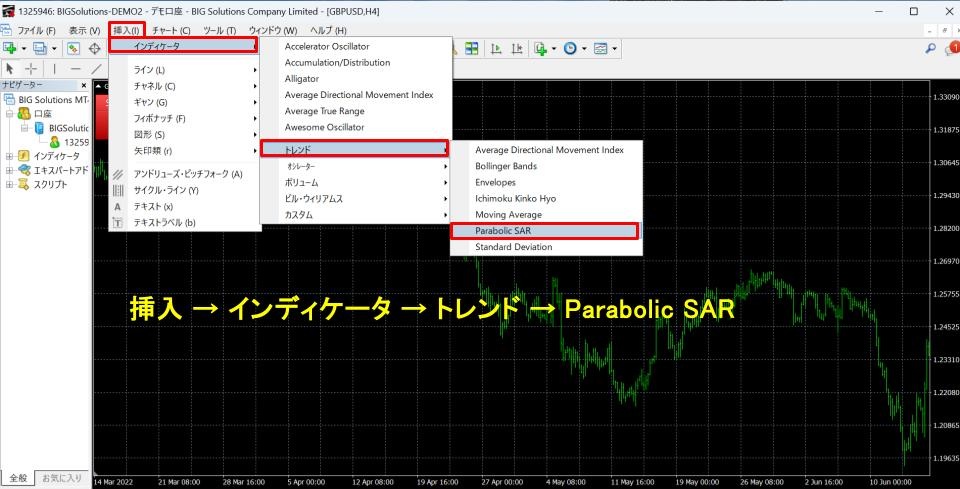This screenshot has height=489, width=960.
Task: Open the フィボナッチ (F) submenu
Action: tap(185, 118)
